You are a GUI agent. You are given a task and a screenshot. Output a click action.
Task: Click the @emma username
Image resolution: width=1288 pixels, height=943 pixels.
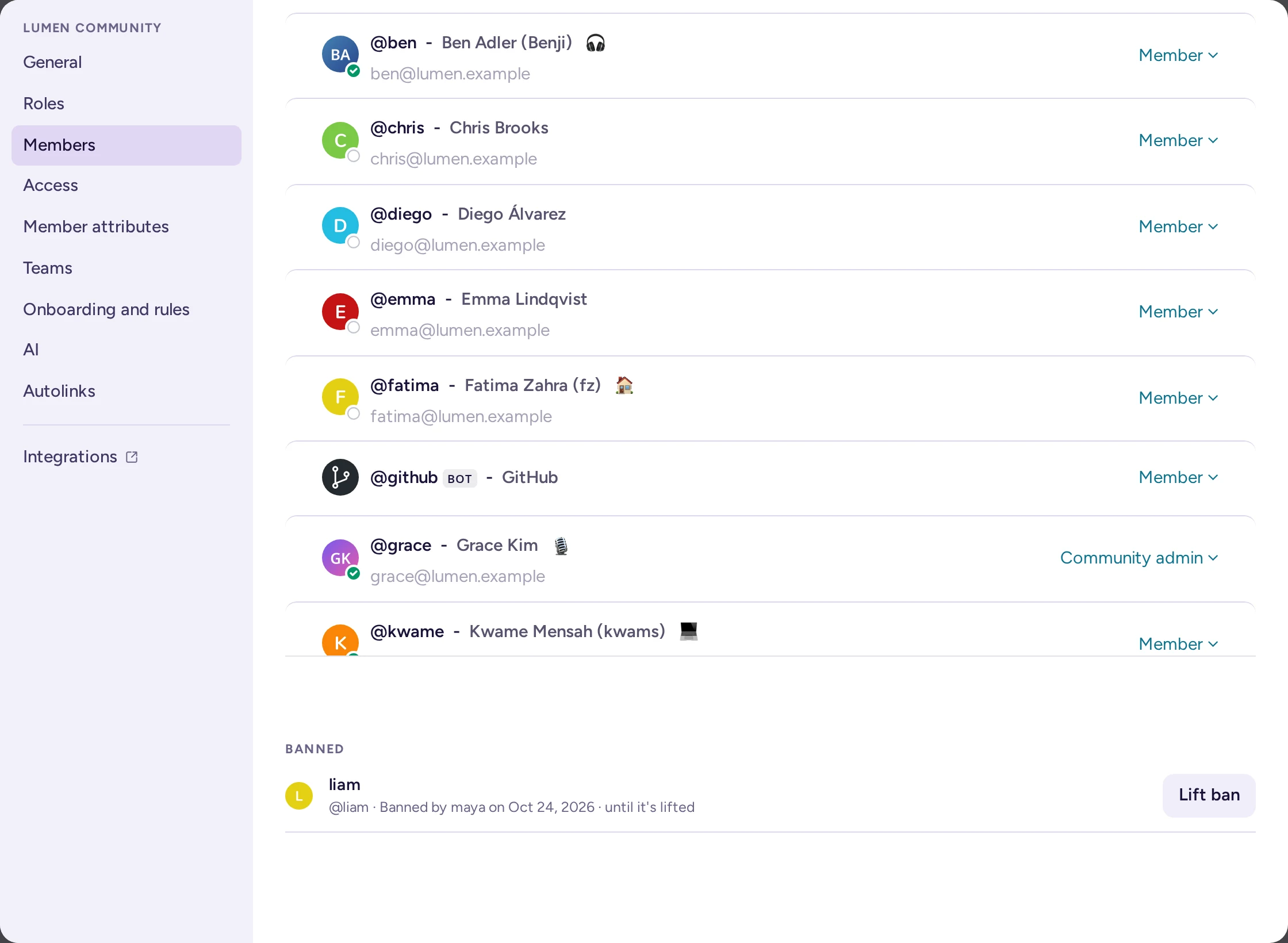click(x=402, y=300)
